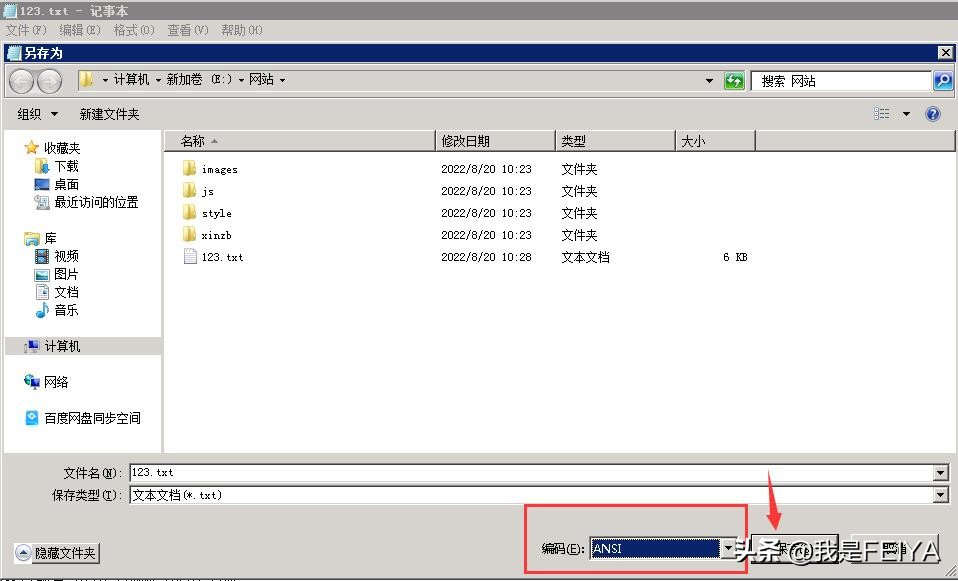Click the search magnifier icon
The width and height of the screenshot is (958, 581).
point(943,81)
